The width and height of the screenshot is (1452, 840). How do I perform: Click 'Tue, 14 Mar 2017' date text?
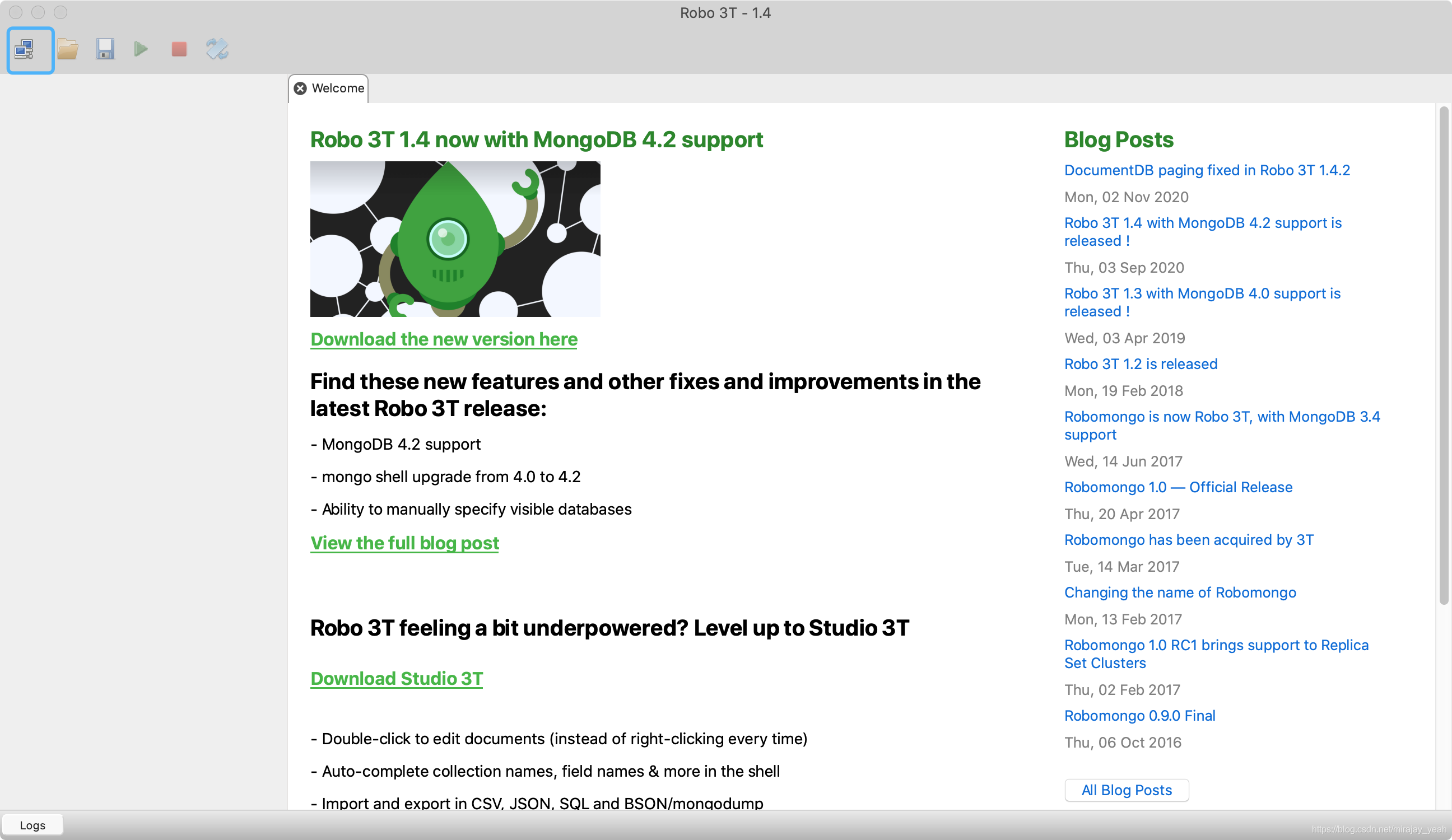pyautogui.click(x=1122, y=567)
